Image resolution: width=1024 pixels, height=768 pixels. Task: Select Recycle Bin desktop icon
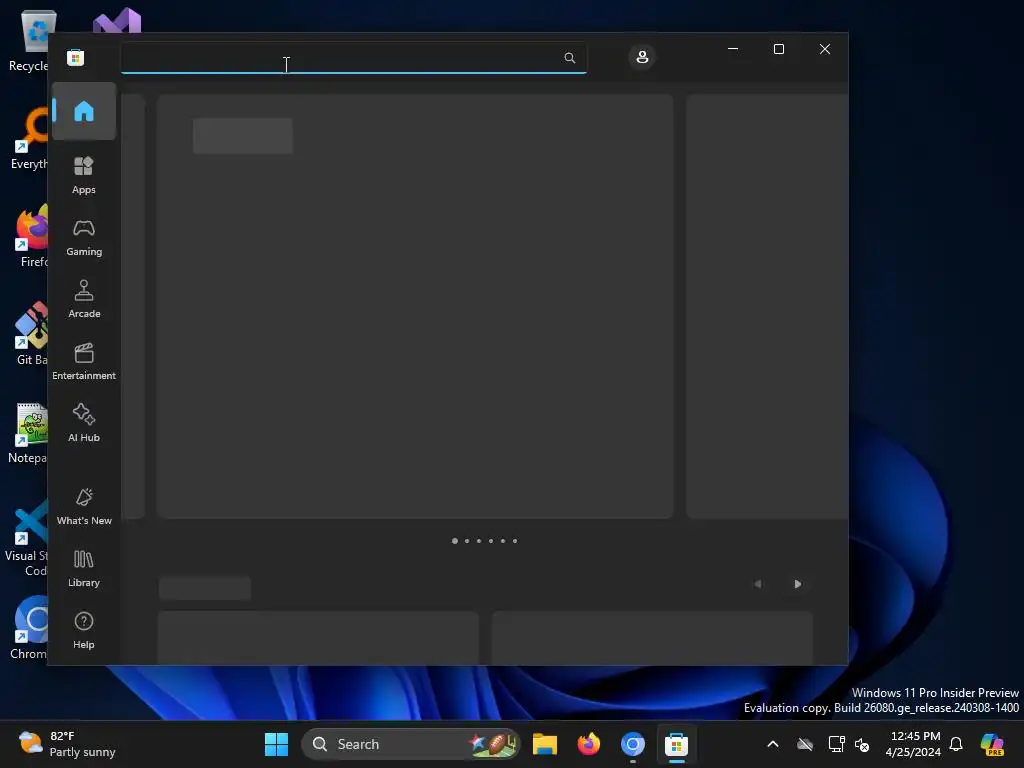coord(29,40)
